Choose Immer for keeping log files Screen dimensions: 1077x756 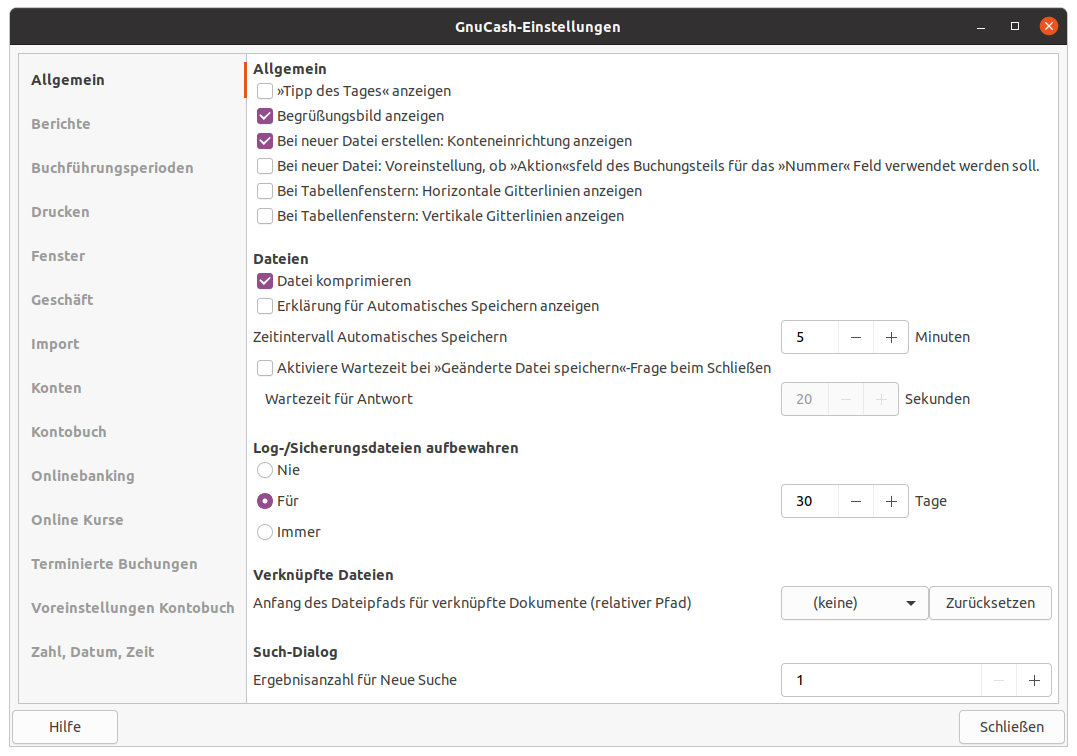tap(265, 532)
